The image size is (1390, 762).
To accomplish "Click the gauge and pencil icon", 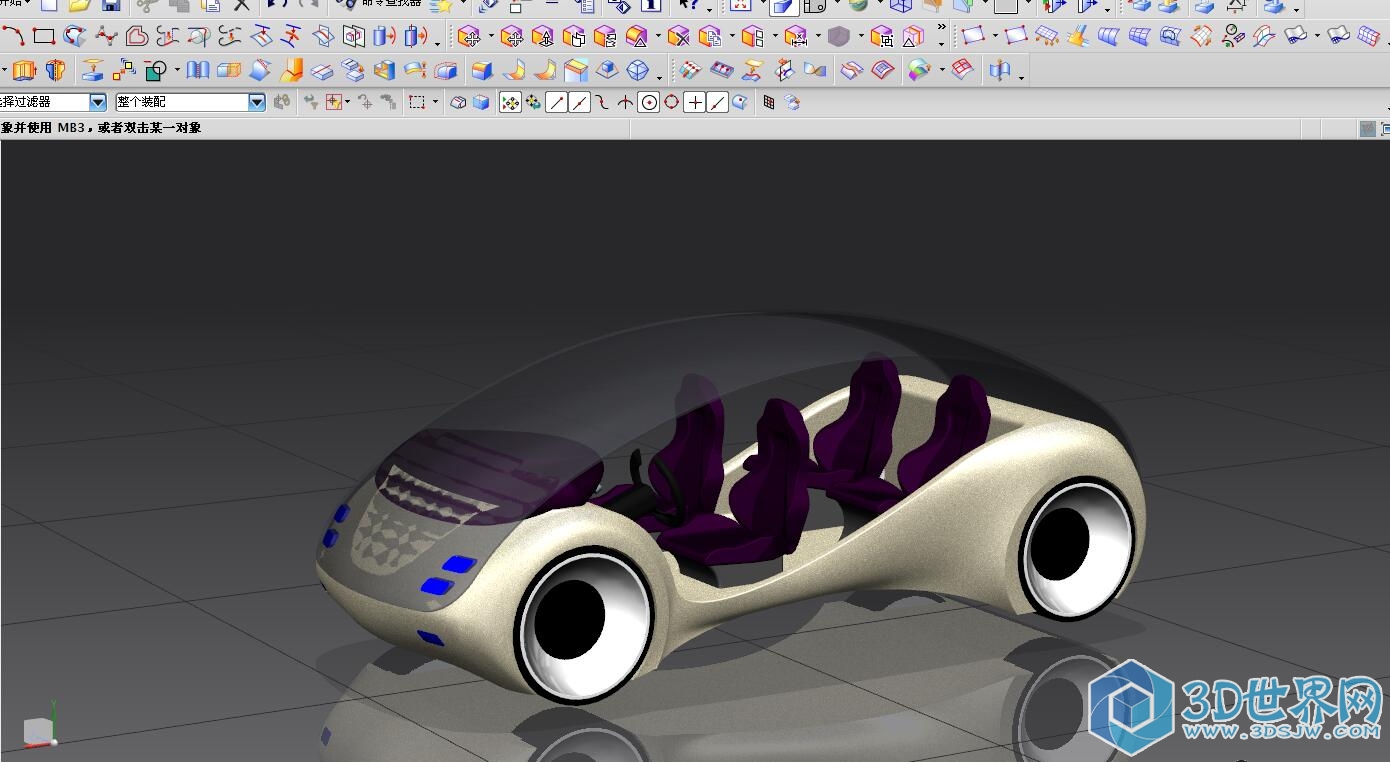I will point(1233,37).
